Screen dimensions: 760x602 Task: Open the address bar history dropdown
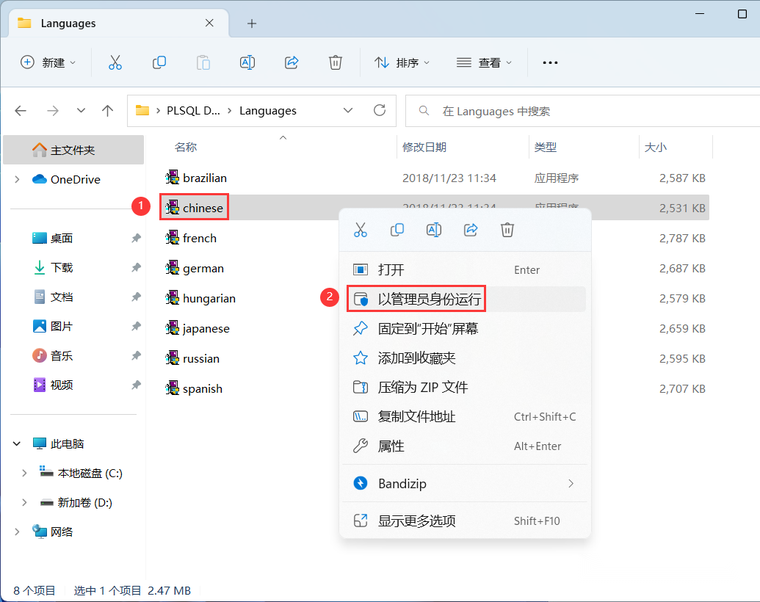[348, 111]
